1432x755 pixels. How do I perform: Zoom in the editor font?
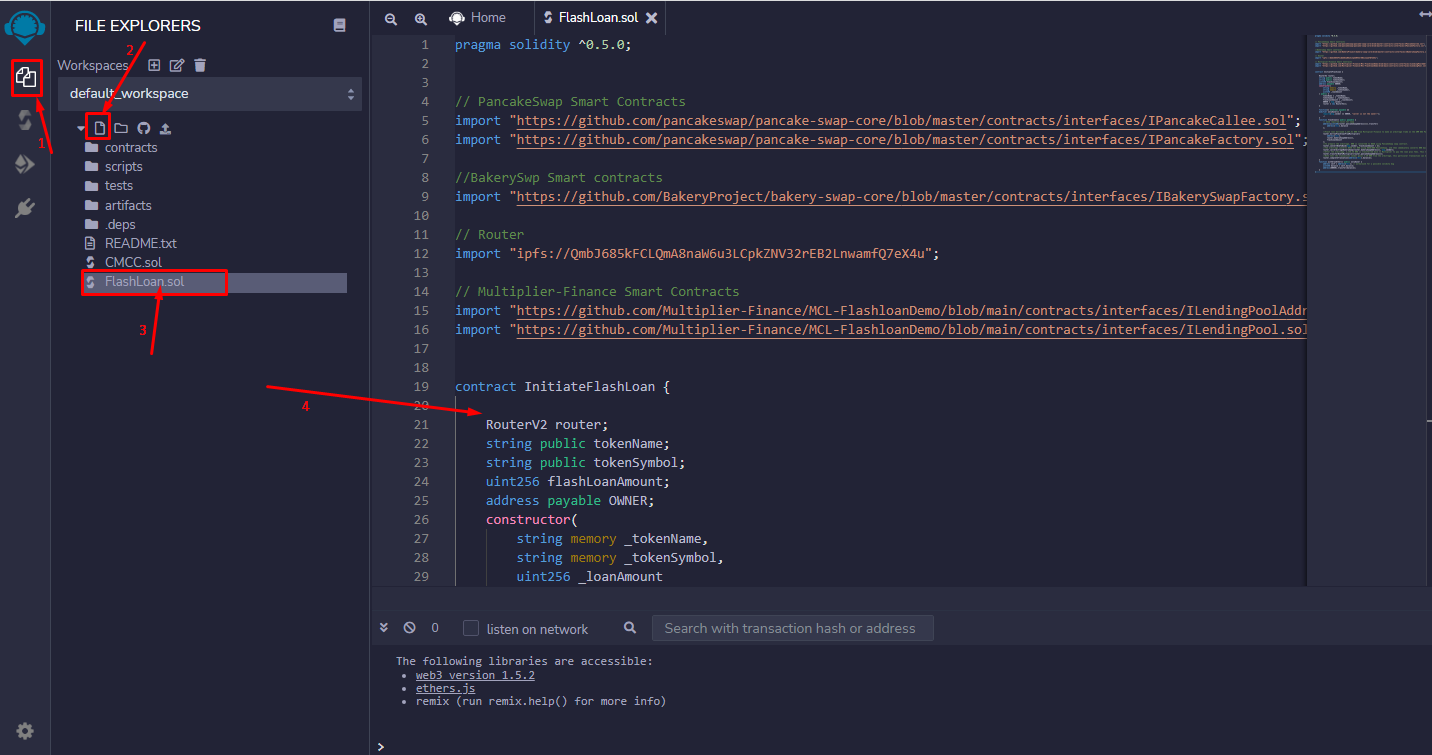point(420,18)
